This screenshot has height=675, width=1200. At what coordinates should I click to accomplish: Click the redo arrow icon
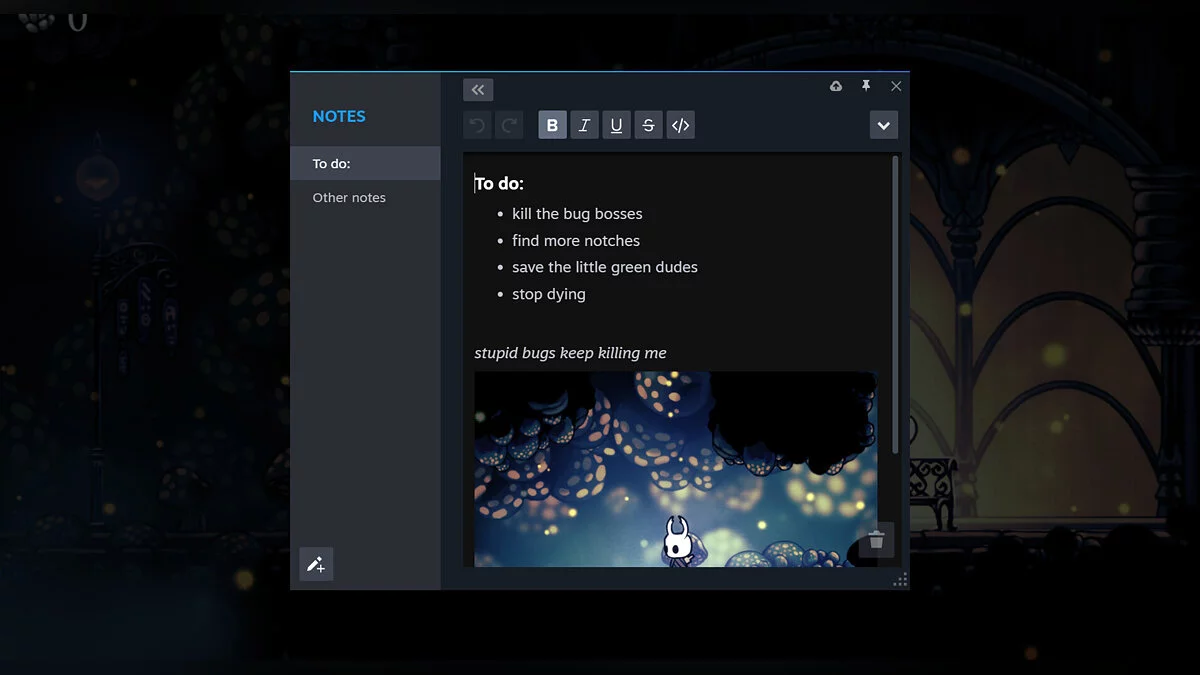click(x=509, y=125)
